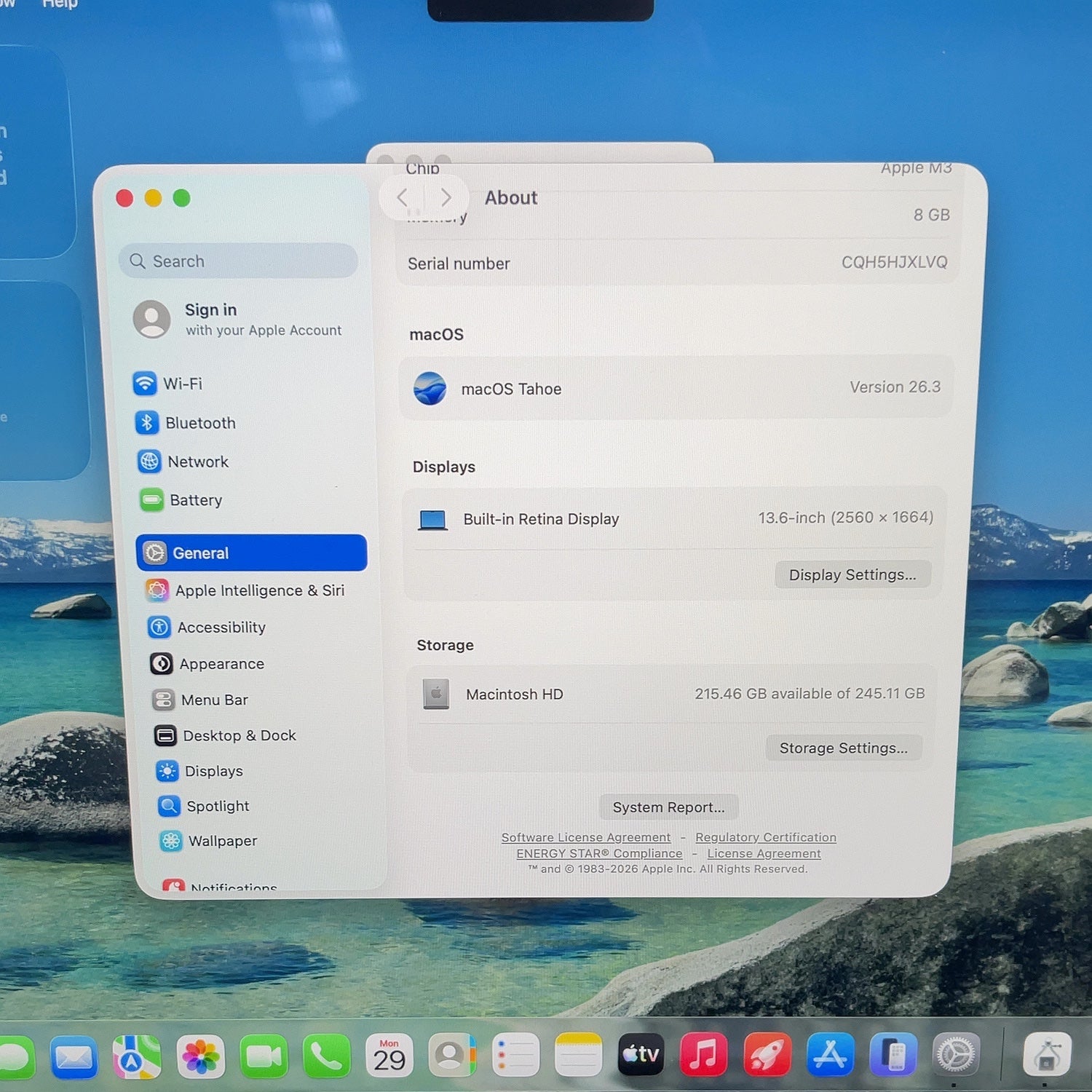The width and height of the screenshot is (1092, 1092).
Task: Open the Photos app in the Dock
Action: [x=201, y=1057]
